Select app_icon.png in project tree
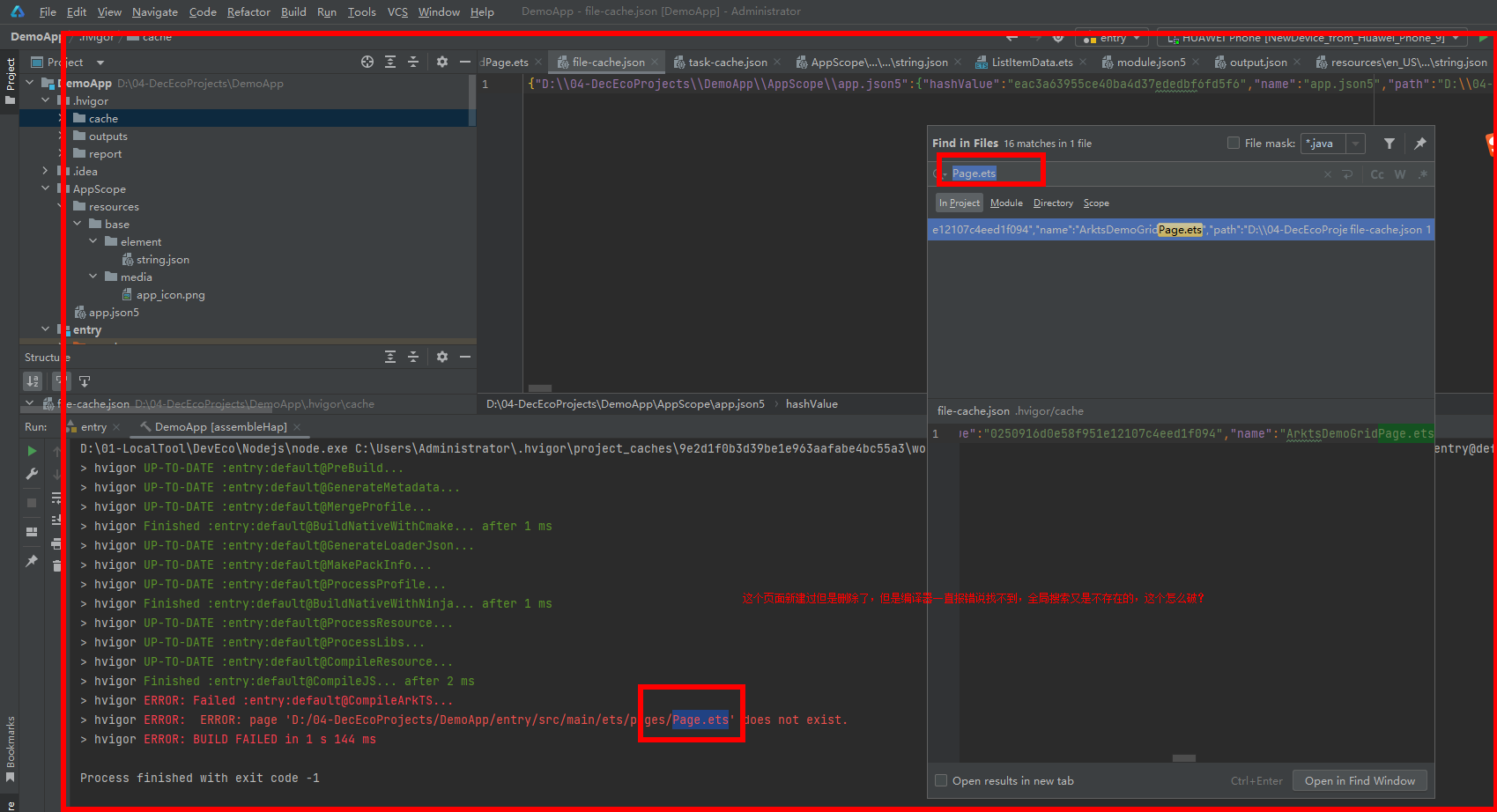The image size is (1497, 812). [170, 295]
